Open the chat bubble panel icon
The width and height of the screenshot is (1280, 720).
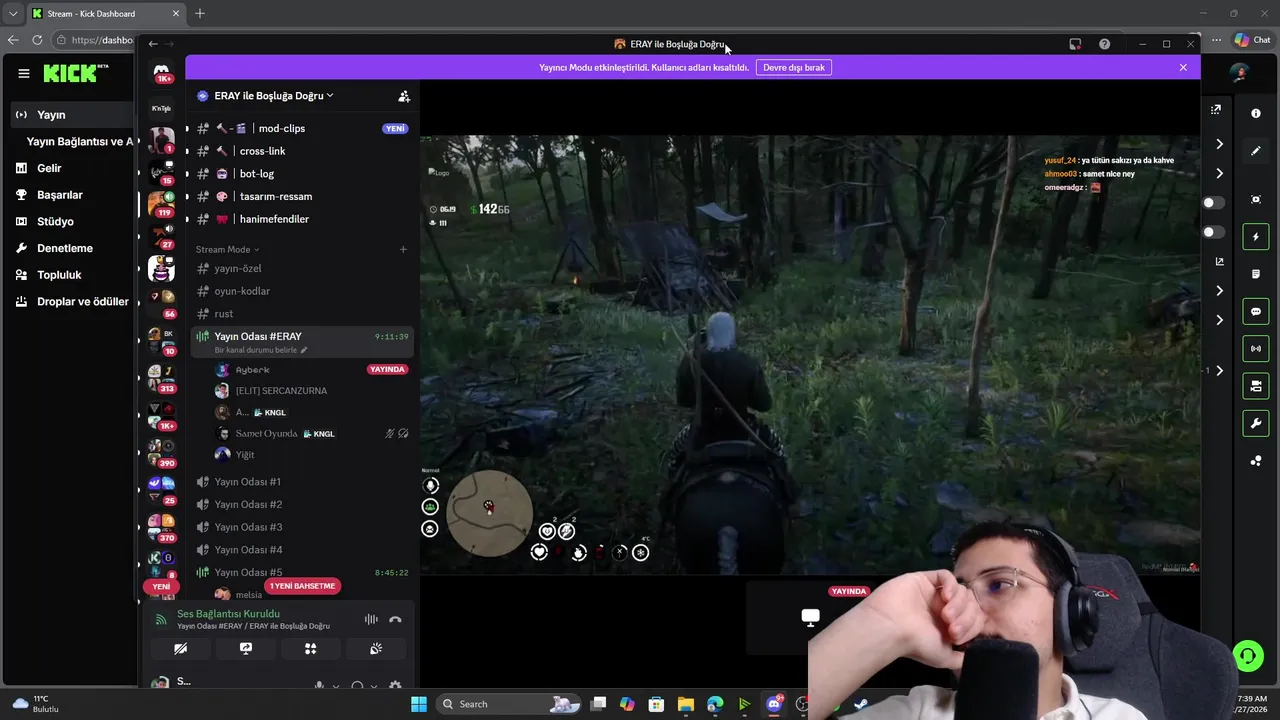click(x=1256, y=312)
